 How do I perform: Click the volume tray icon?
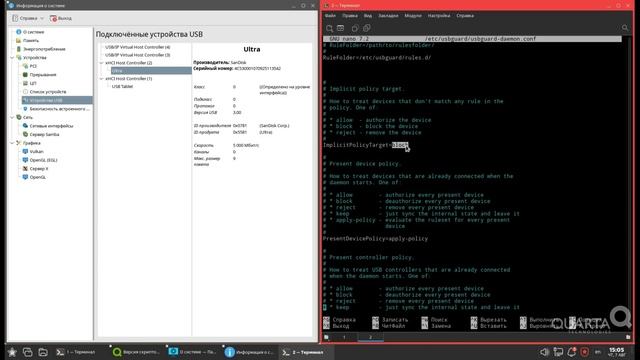544,352
